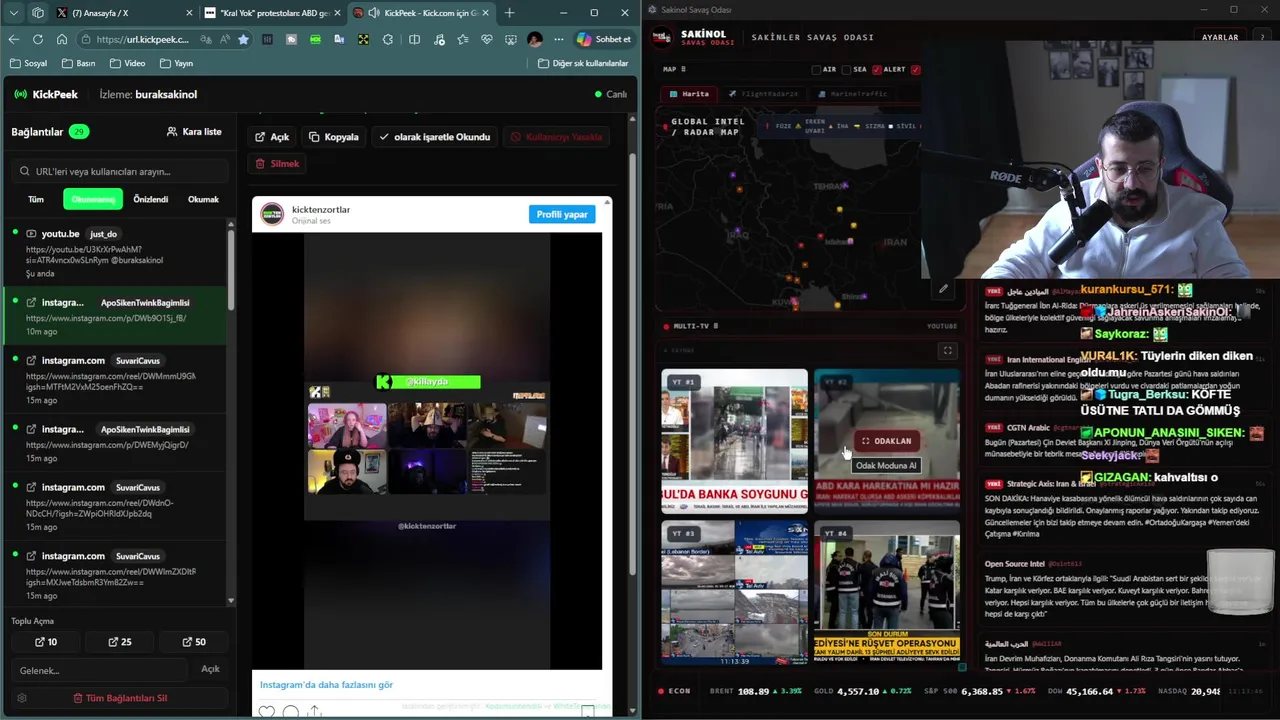Open a new browser tab
The height and width of the screenshot is (720, 1280).
point(510,13)
